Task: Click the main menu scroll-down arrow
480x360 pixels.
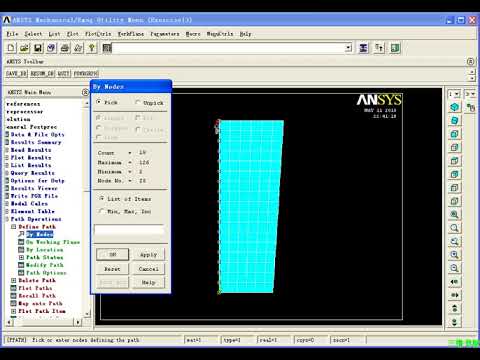Action: [x=87, y=314]
